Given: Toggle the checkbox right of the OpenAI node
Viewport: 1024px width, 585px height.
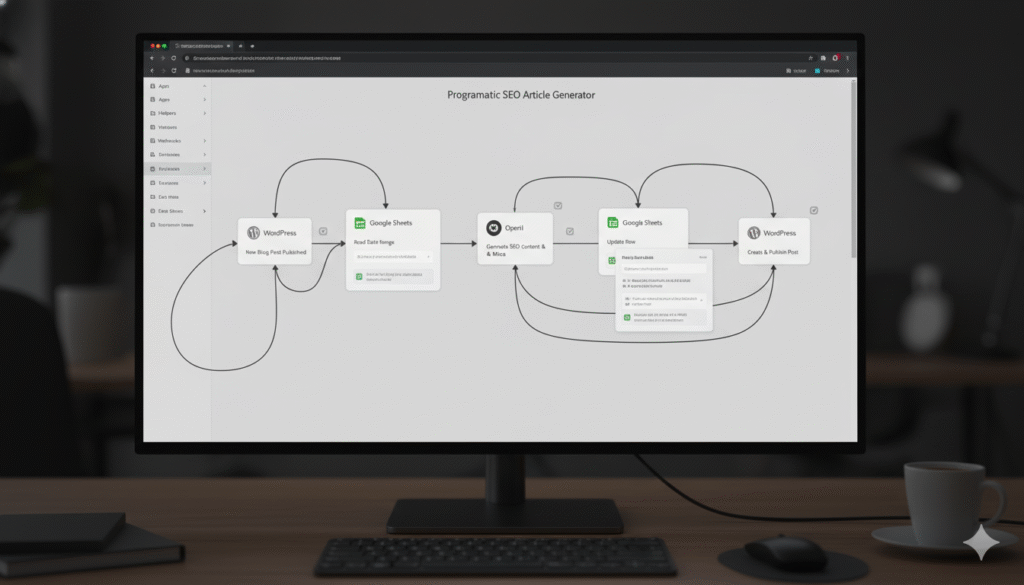Looking at the screenshot, I should click(x=569, y=232).
